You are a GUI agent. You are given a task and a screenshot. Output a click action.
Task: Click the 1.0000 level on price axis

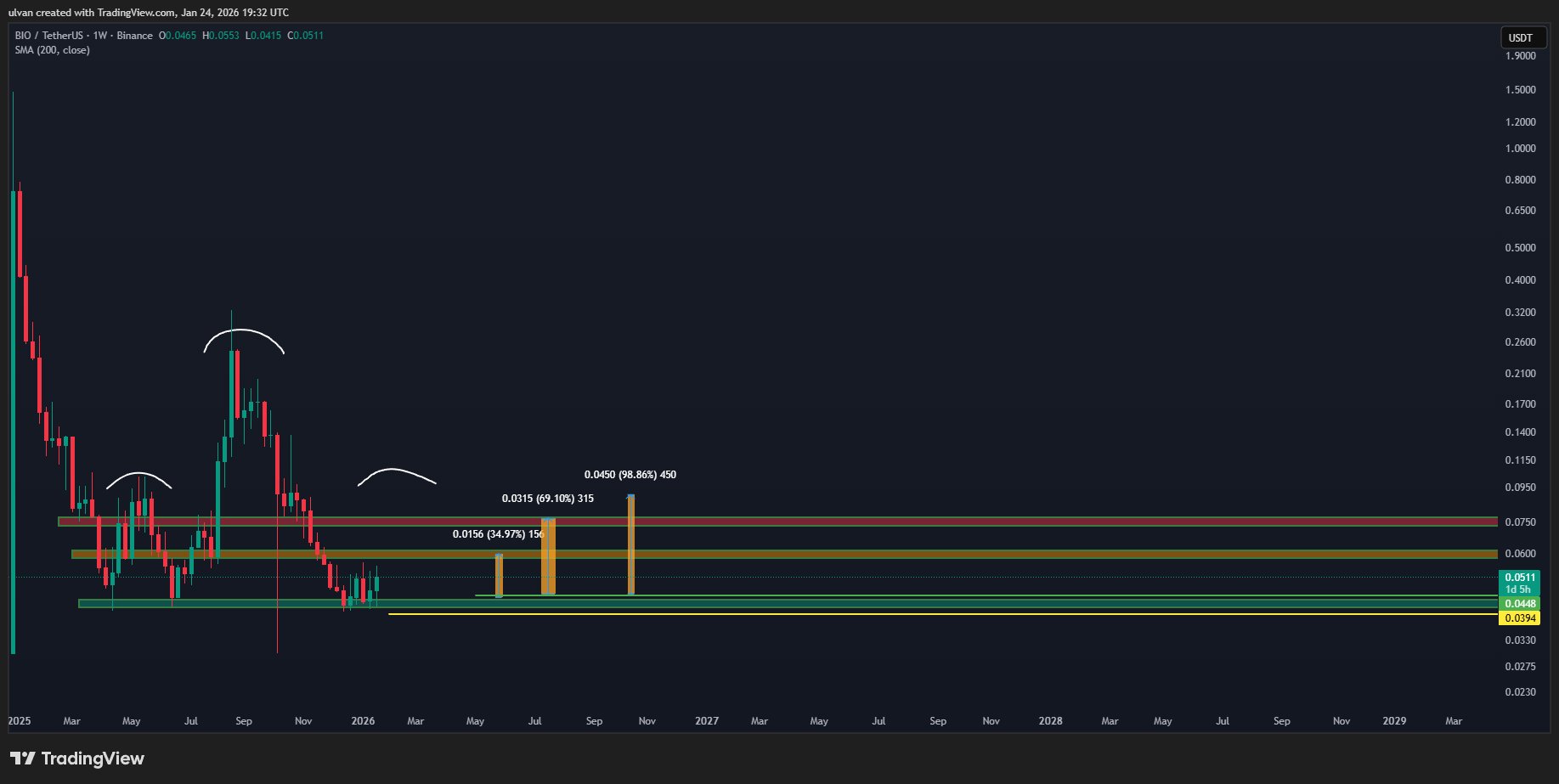pos(1520,149)
